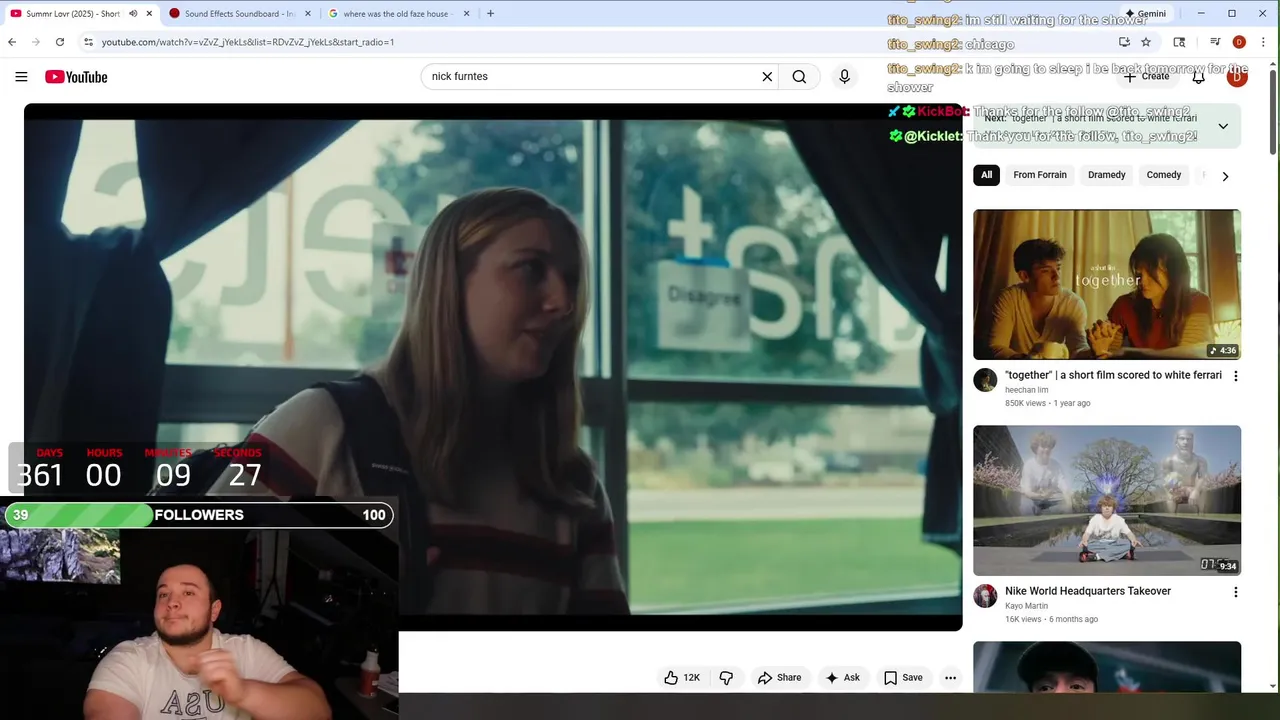The width and height of the screenshot is (1280, 720).
Task: Open YouTube account avatar menu
Action: click(1237, 77)
